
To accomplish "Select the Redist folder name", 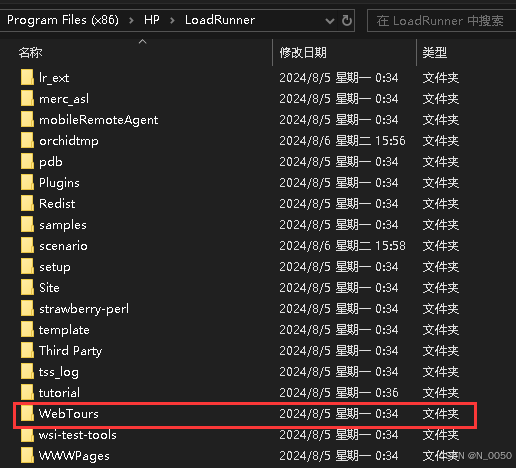I will click(57, 204).
